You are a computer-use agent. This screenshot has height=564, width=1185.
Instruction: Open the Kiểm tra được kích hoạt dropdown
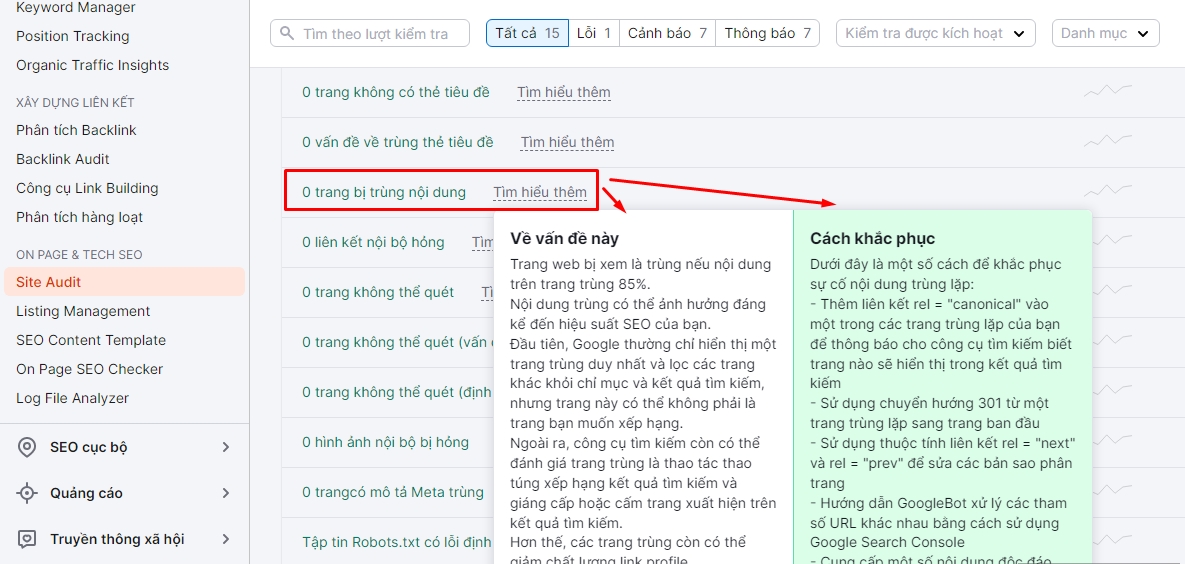coord(935,33)
